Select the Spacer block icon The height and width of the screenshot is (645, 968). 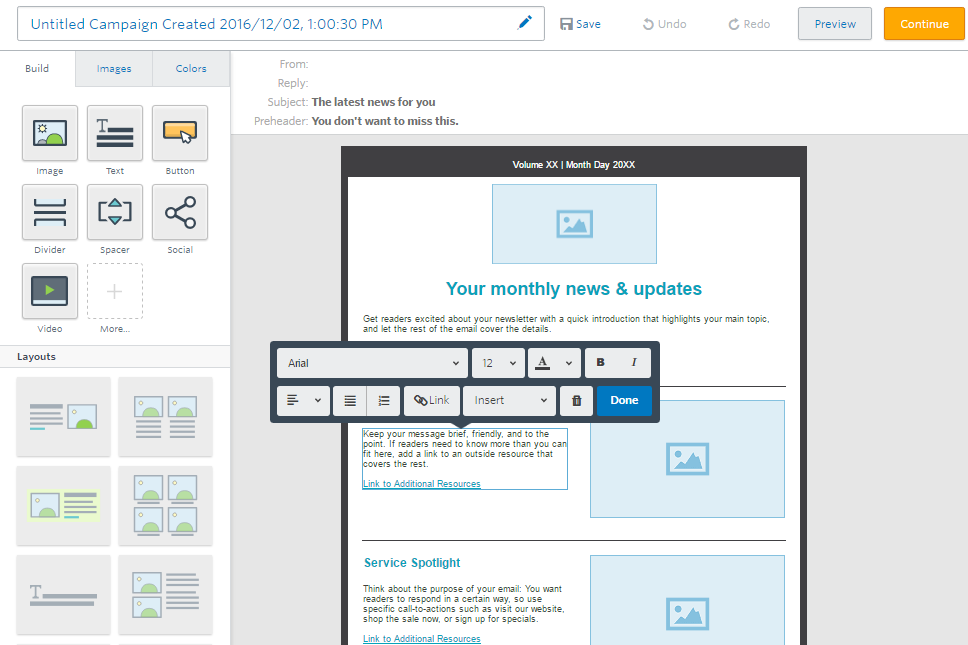pos(115,212)
